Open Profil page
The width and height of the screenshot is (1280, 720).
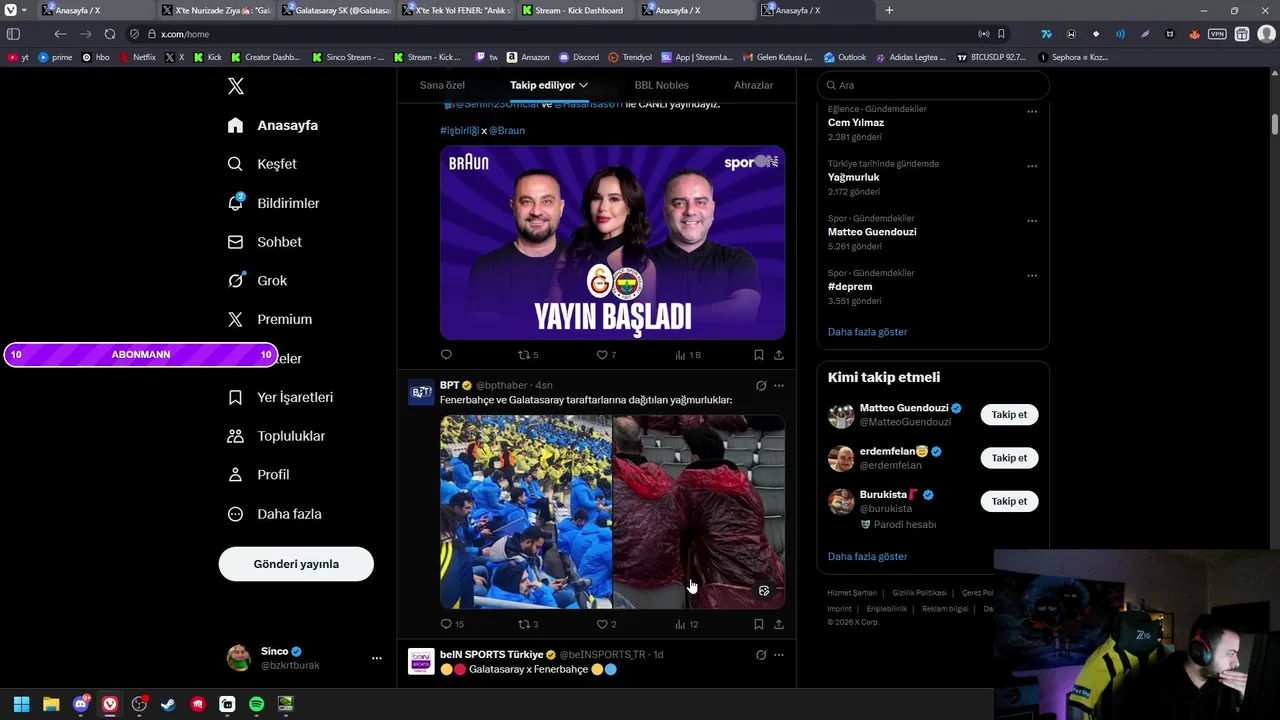(x=258, y=475)
